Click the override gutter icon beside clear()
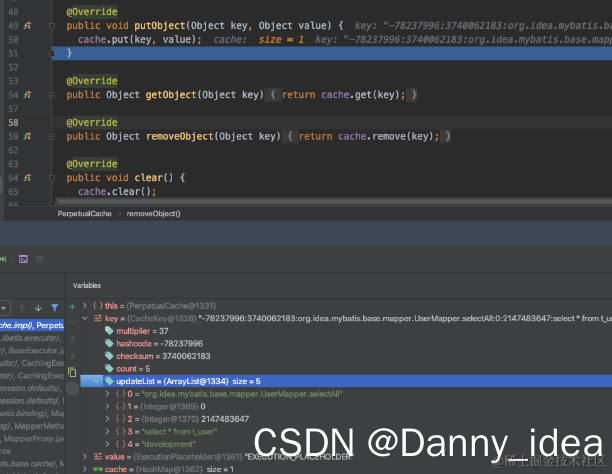The height and width of the screenshot is (474, 612). click(27, 178)
